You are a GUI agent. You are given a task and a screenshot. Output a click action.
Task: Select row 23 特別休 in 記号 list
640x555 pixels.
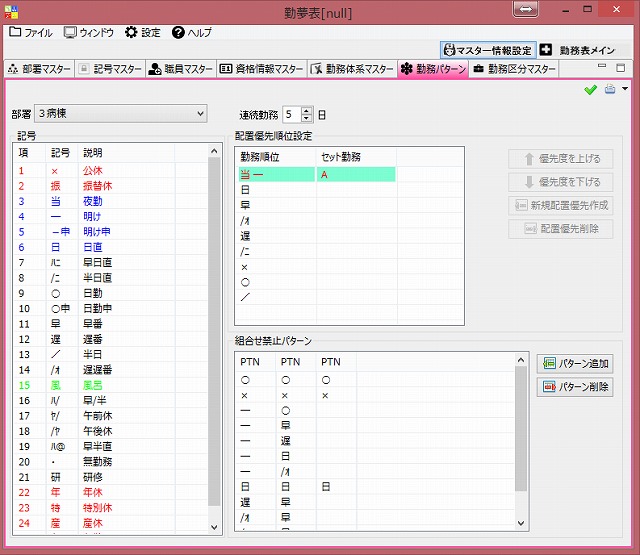coord(110,508)
